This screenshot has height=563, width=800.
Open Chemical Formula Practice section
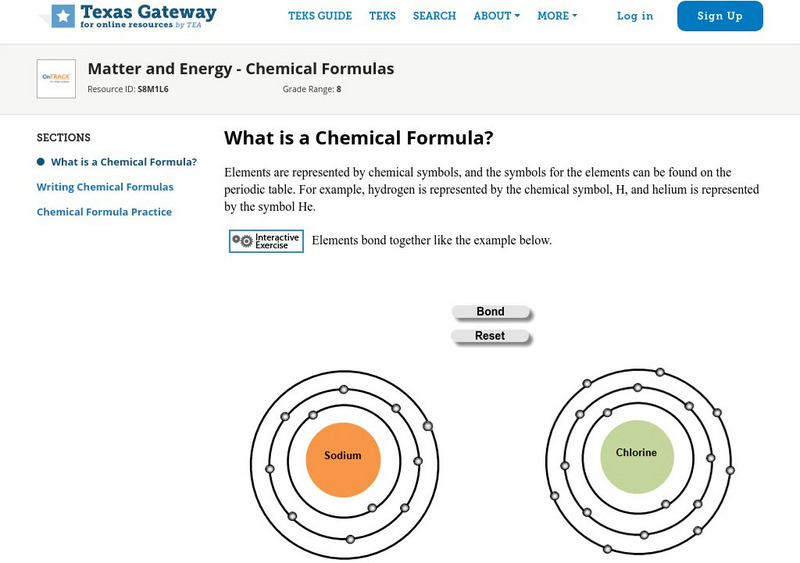coord(104,212)
